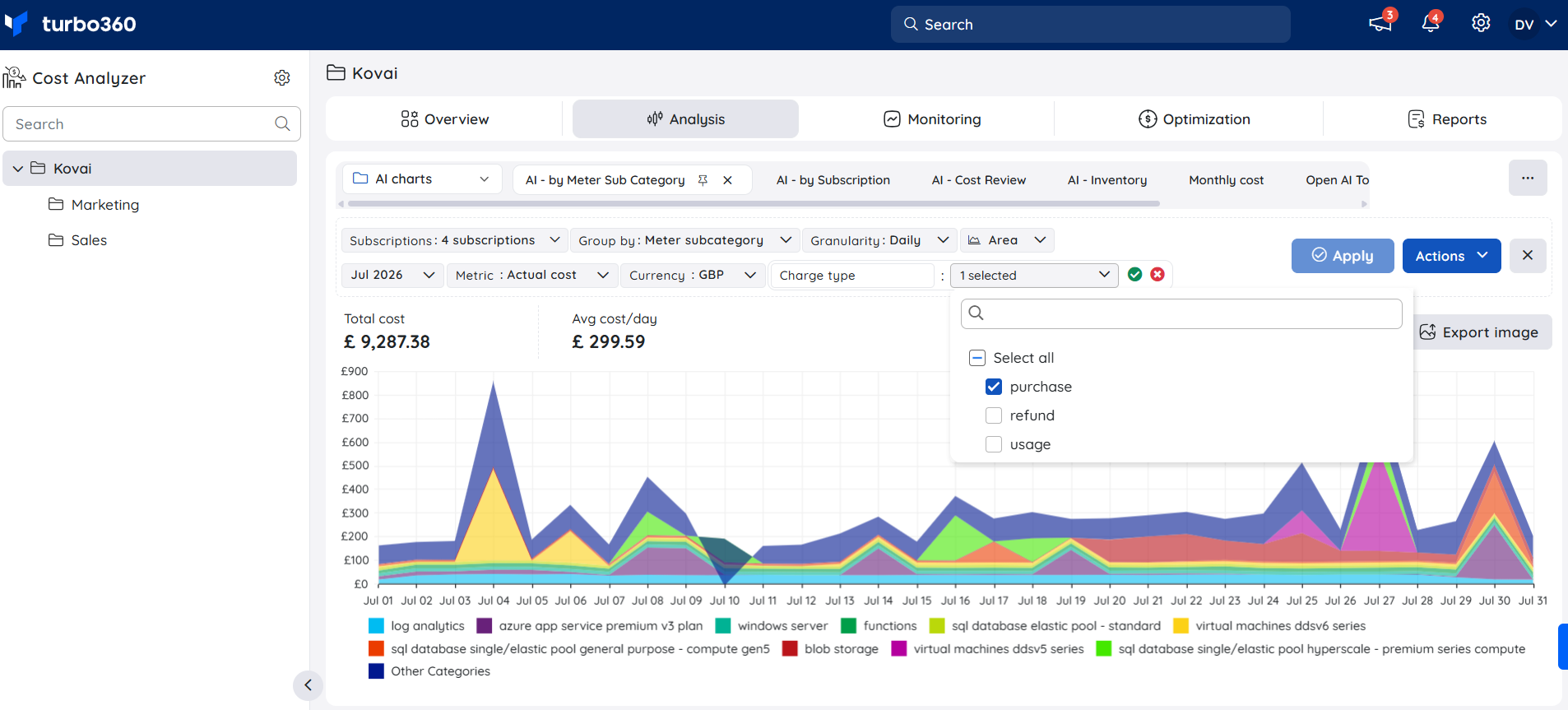
Task: Open the AI - by Subscription chart tab
Action: (x=833, y=180)
